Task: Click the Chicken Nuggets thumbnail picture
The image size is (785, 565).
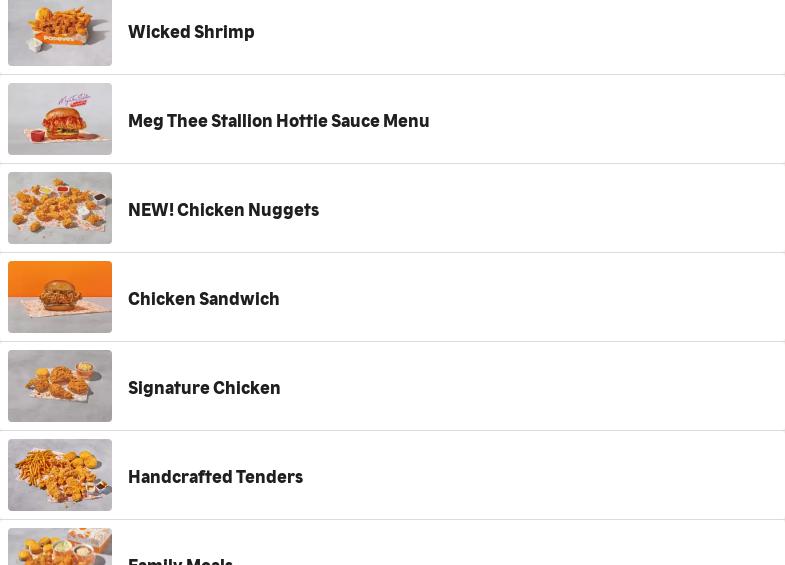Action: click(x=60, y=208)
